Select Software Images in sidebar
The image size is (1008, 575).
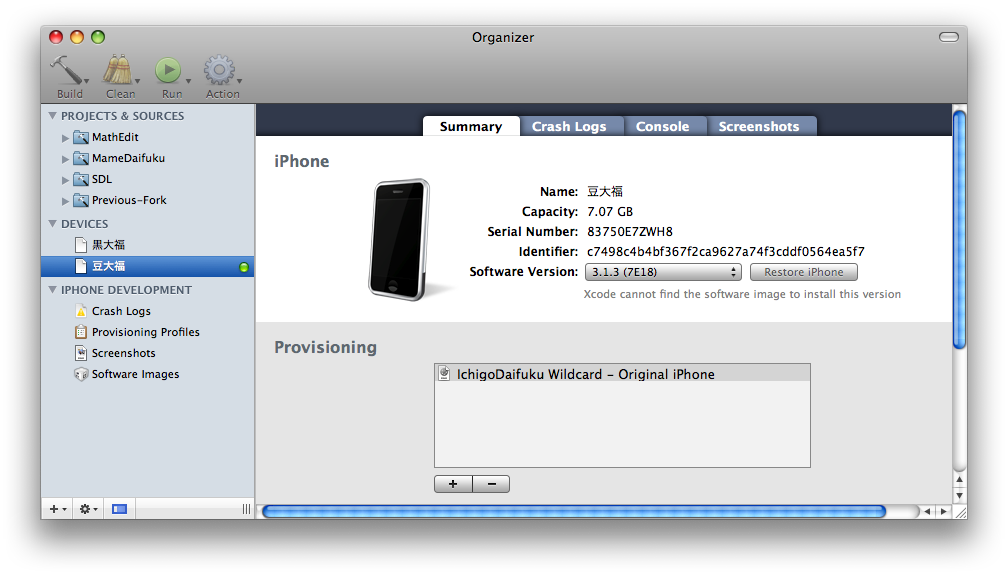click(x=135, y=374)
